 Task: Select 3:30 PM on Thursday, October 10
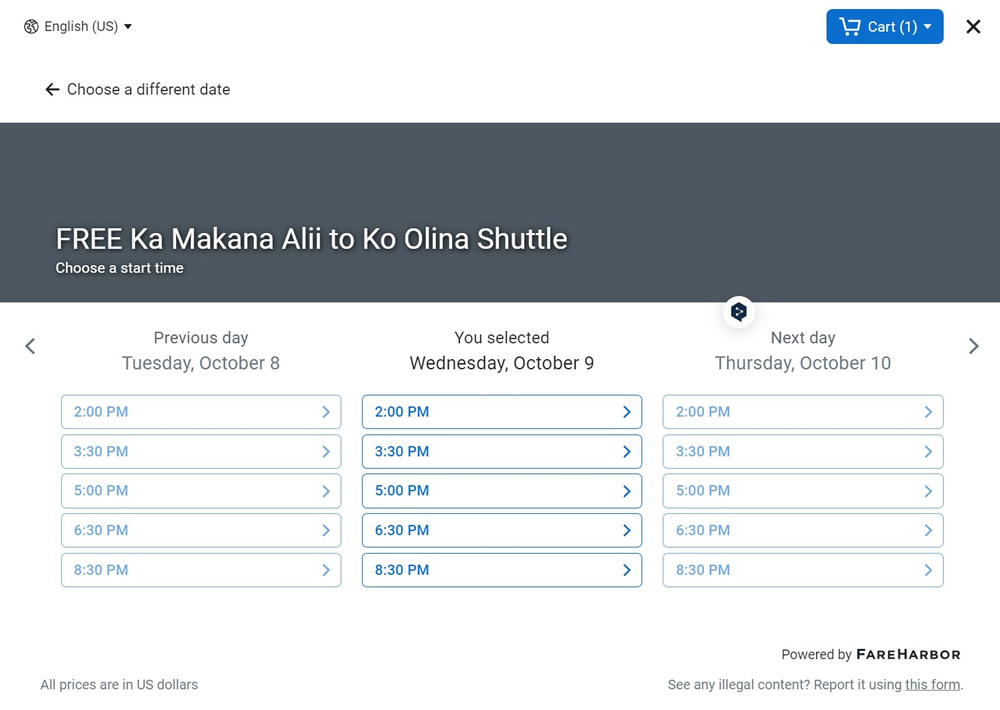tap(802, 452)
